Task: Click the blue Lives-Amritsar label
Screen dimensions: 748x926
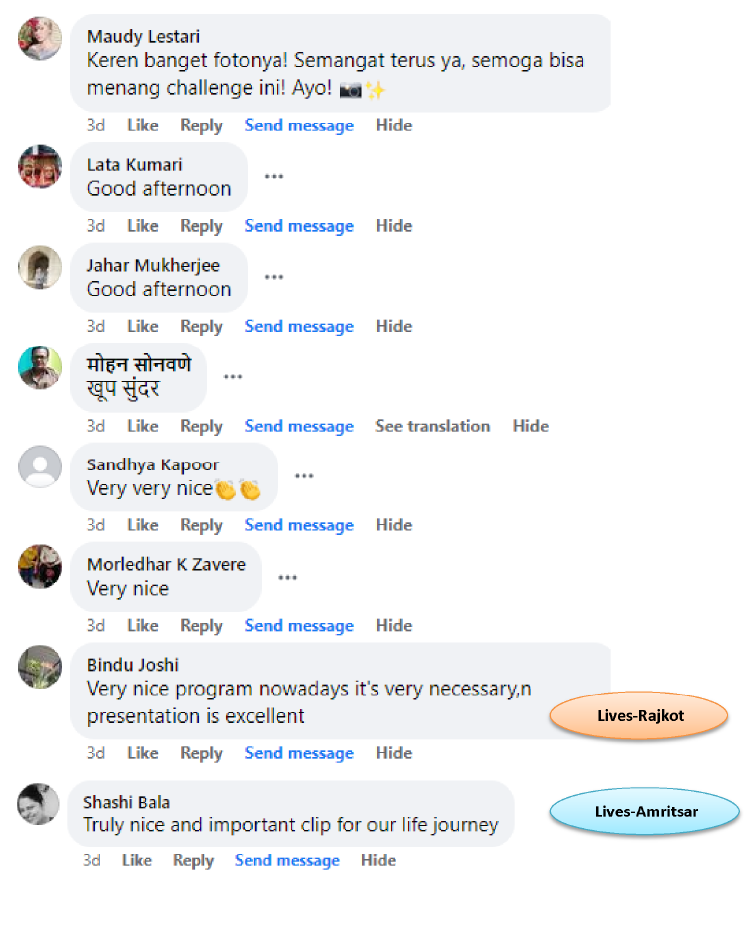Action: (x=645, y=811)
